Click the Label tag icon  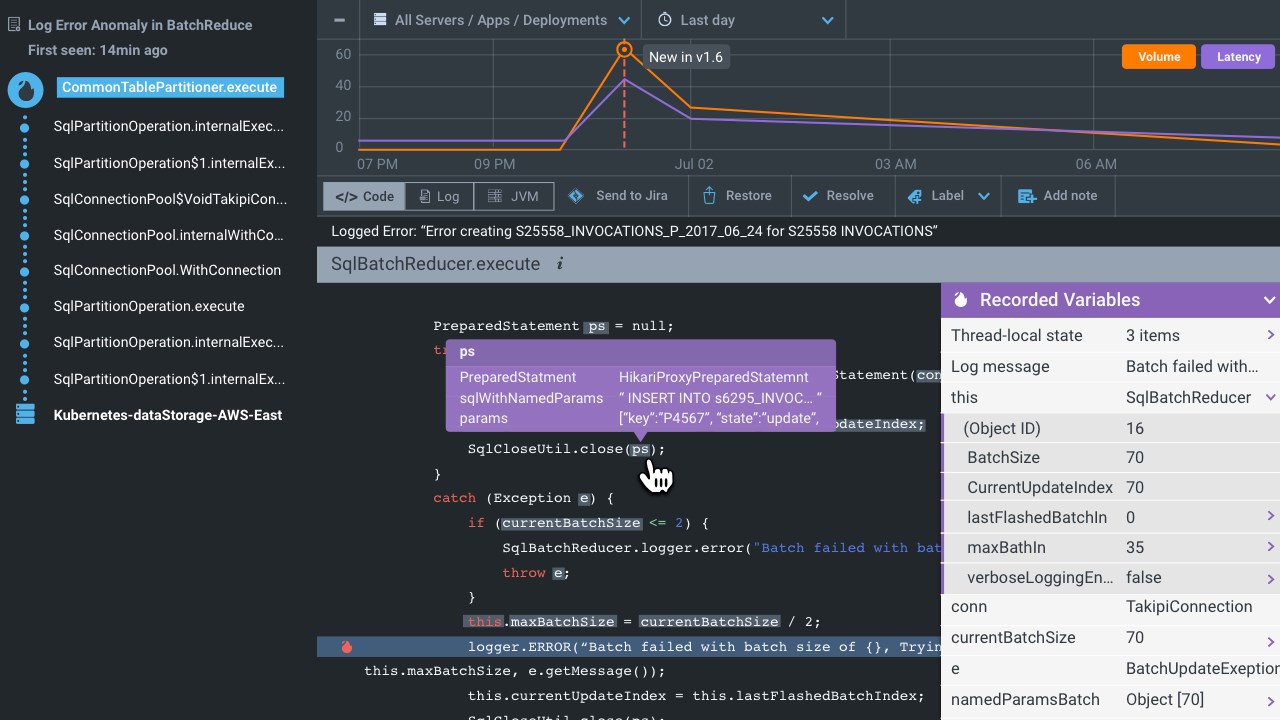[x=914, y=196]
